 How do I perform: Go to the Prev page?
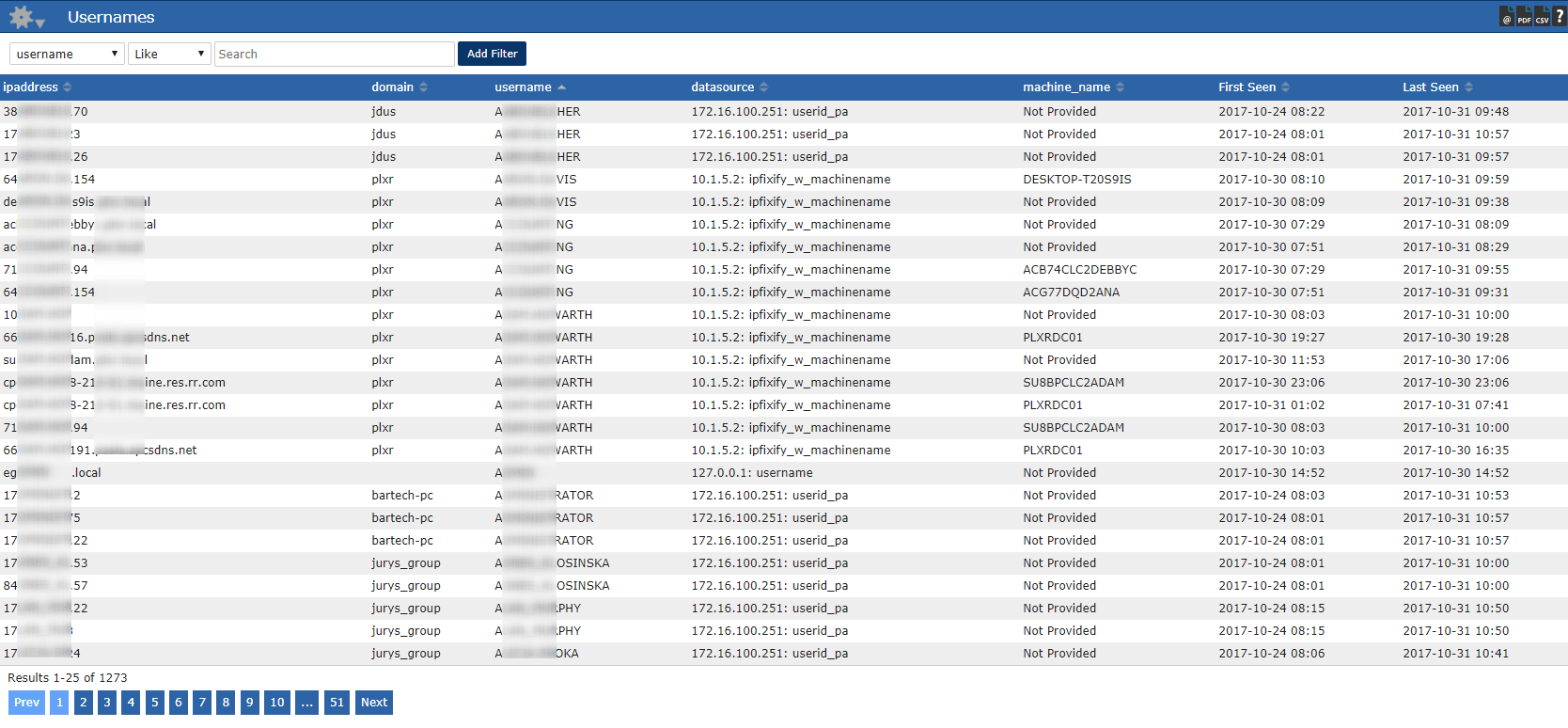[26, 703]
